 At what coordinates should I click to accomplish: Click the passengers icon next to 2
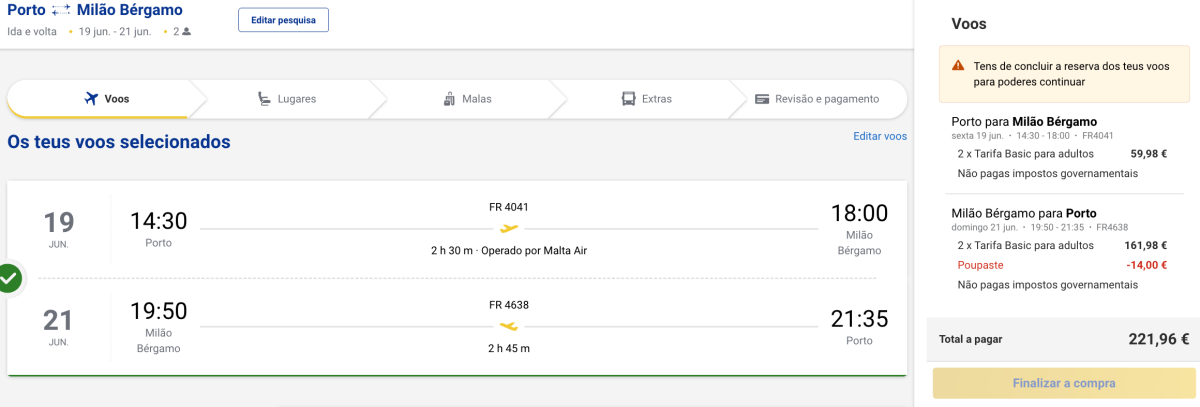(186, 32)
